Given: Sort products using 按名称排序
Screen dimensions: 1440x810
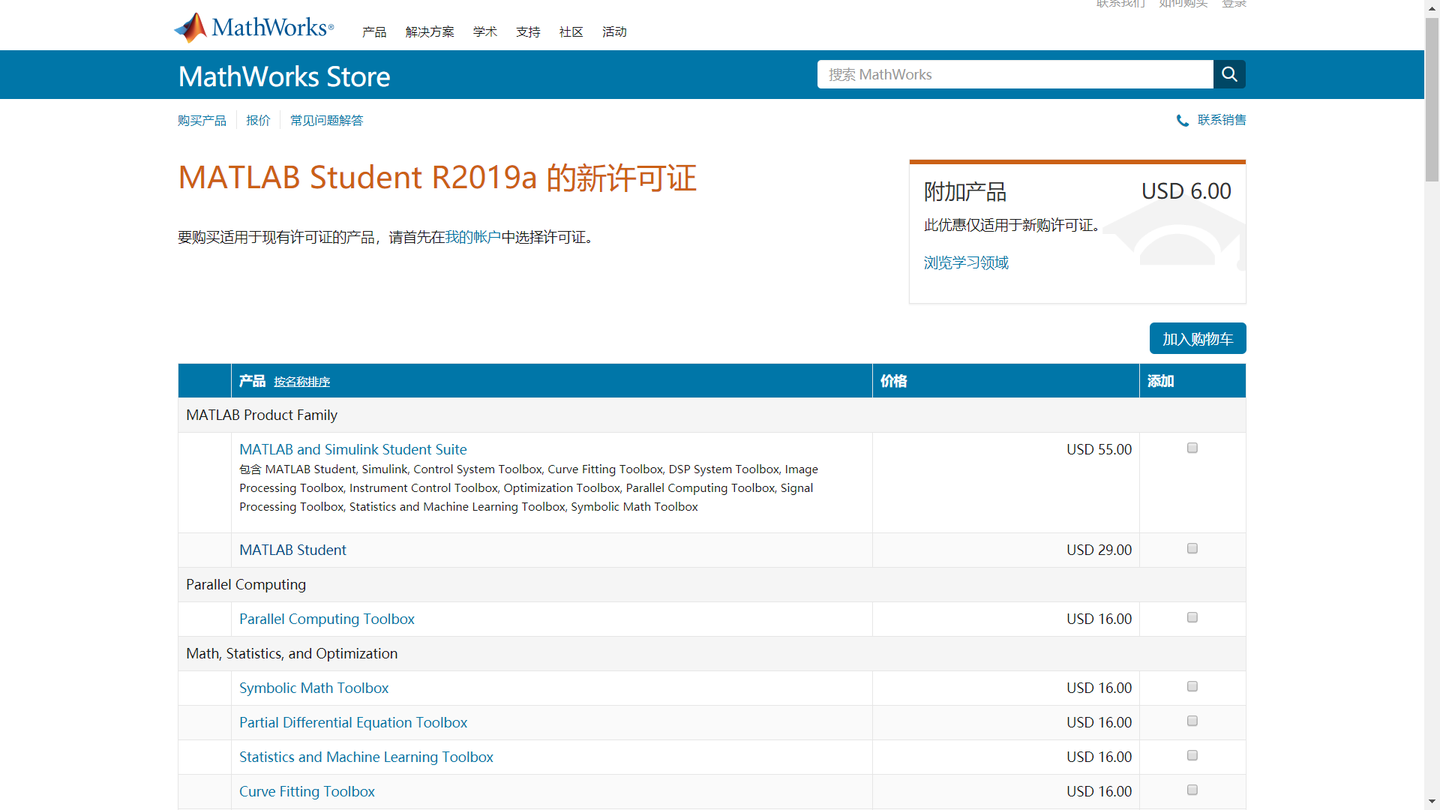Looking at the screenshot, I should point(303,381).
